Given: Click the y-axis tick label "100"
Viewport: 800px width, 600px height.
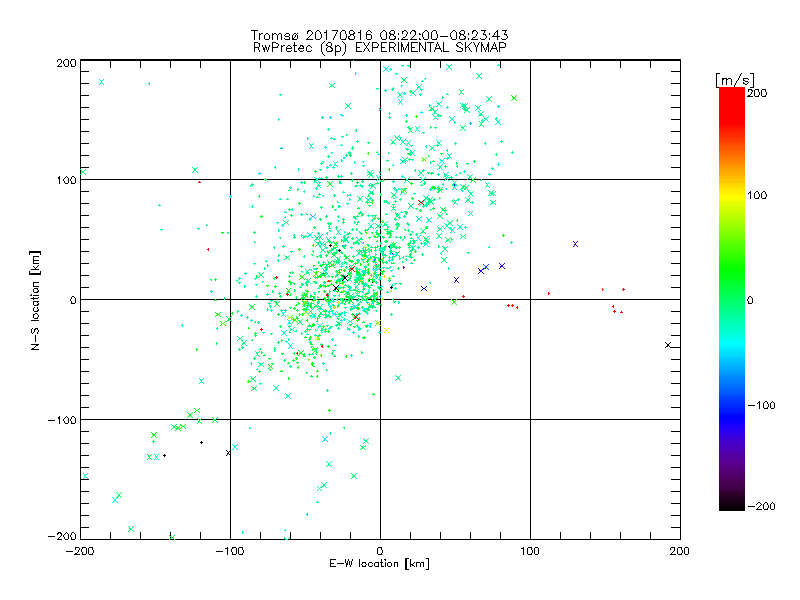Looking at the screenshot, I should pos(66,180).
